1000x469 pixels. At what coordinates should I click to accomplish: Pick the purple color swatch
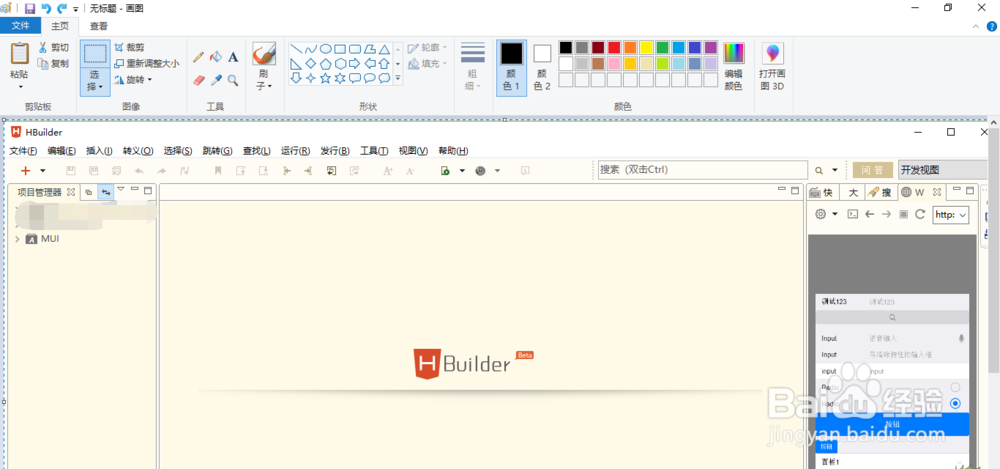pos(710,48)
